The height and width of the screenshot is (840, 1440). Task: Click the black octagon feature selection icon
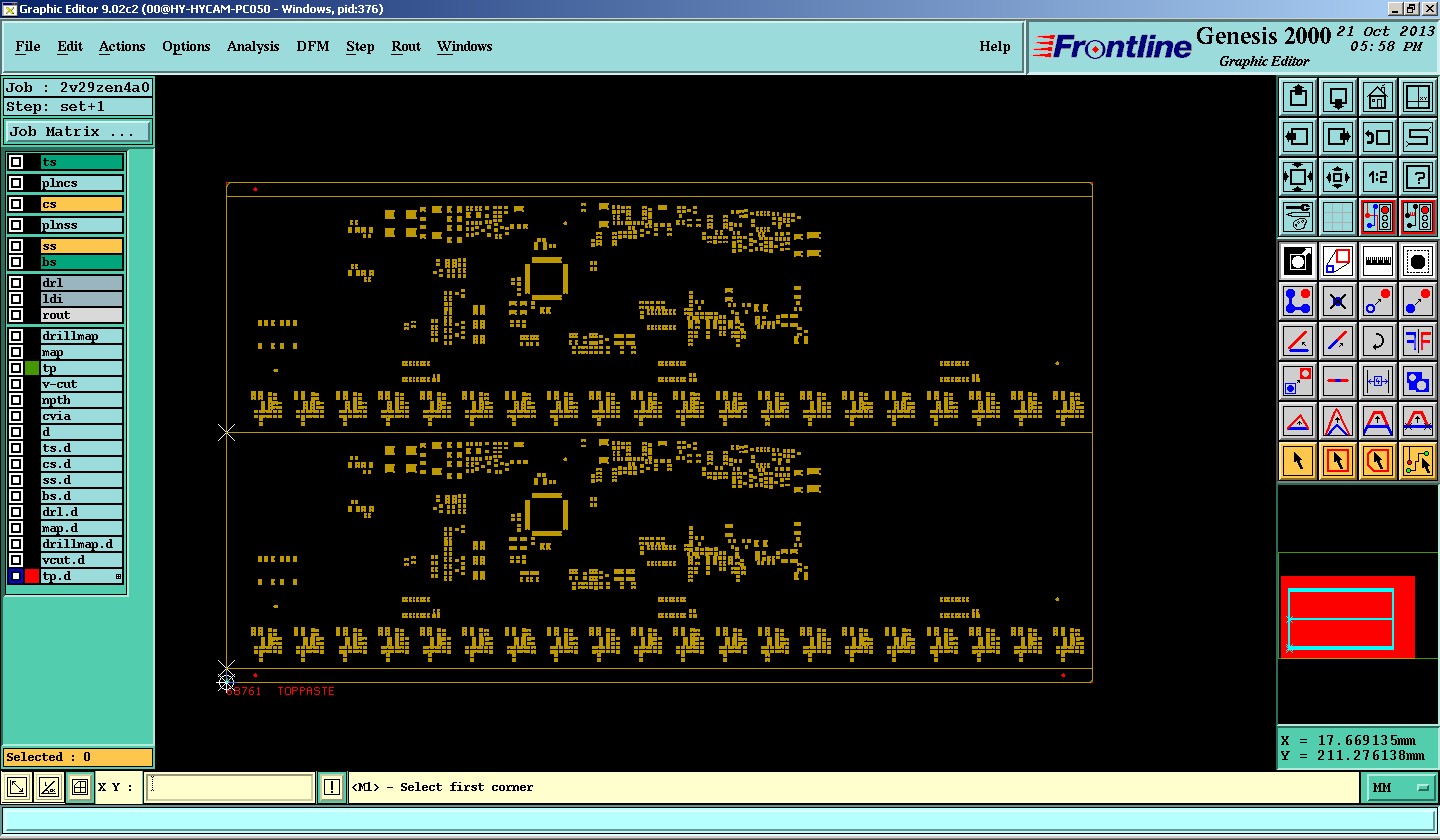pos(1418,261)
